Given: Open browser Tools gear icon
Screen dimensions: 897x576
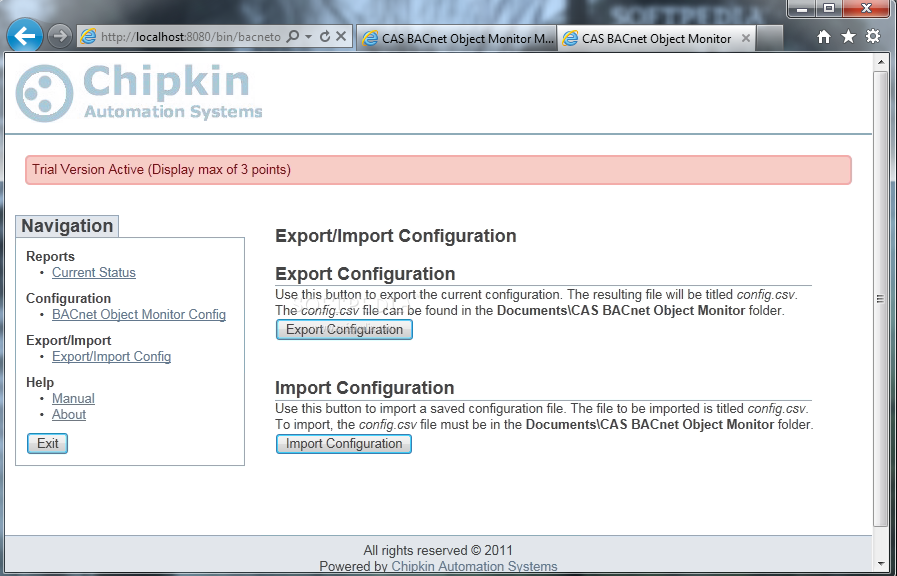Looking at the screenshot, I should coord(873,37).
